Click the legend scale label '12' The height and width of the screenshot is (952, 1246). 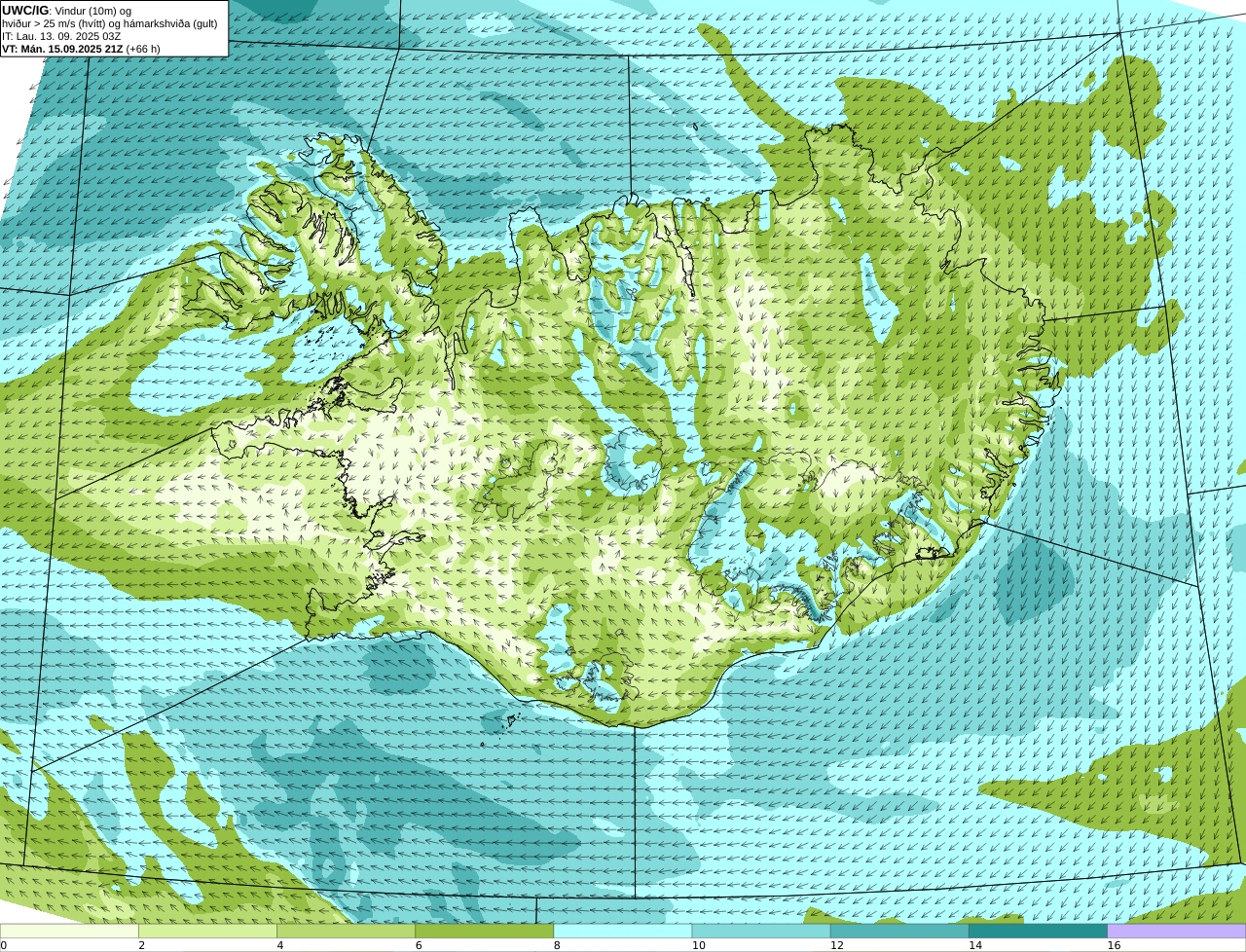click(x=837, y=945)
